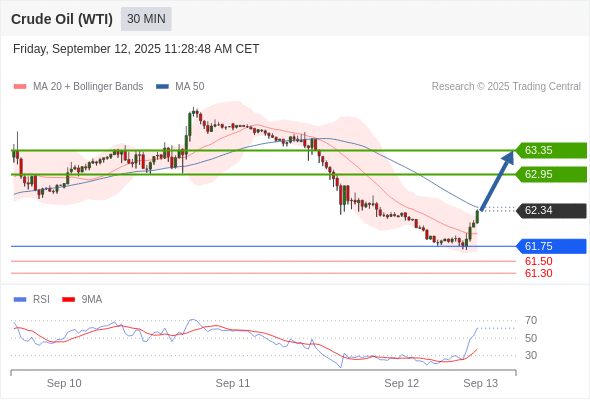
Task: Click the blue RSI legend swatch
Action: tap(20, 300)
